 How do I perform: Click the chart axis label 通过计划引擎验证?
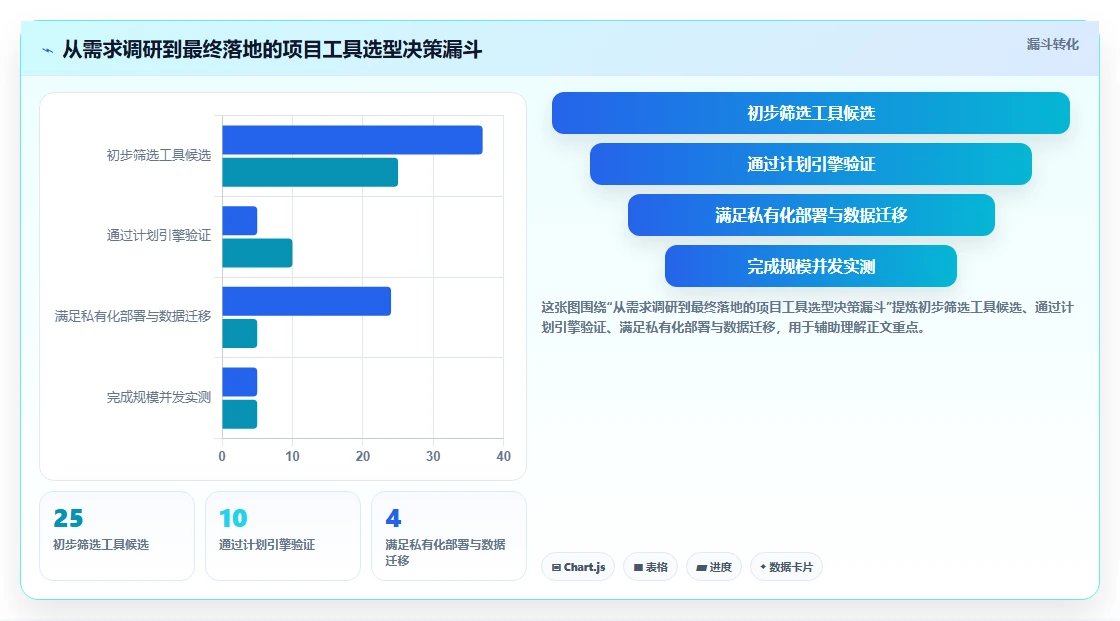pyautogui.click(x=159, y=235)
